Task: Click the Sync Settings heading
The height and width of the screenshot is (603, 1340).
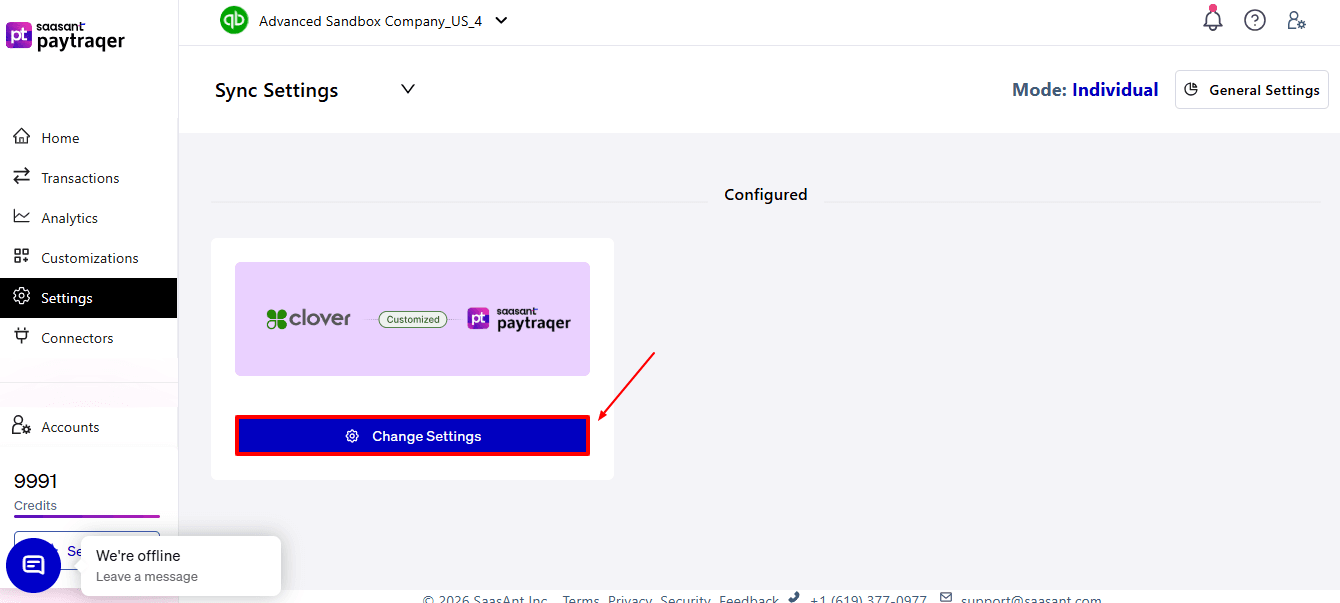Action: [x=277, y=90]
